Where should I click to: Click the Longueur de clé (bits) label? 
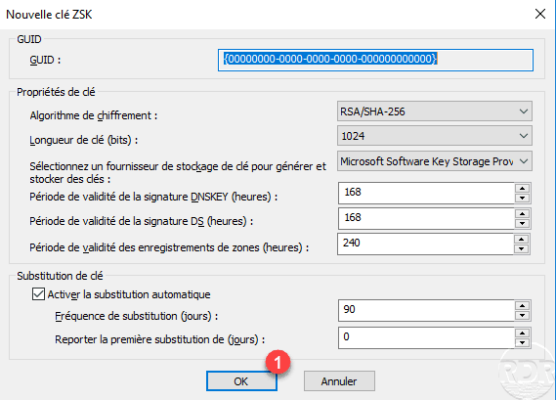[x=84, y=140]
